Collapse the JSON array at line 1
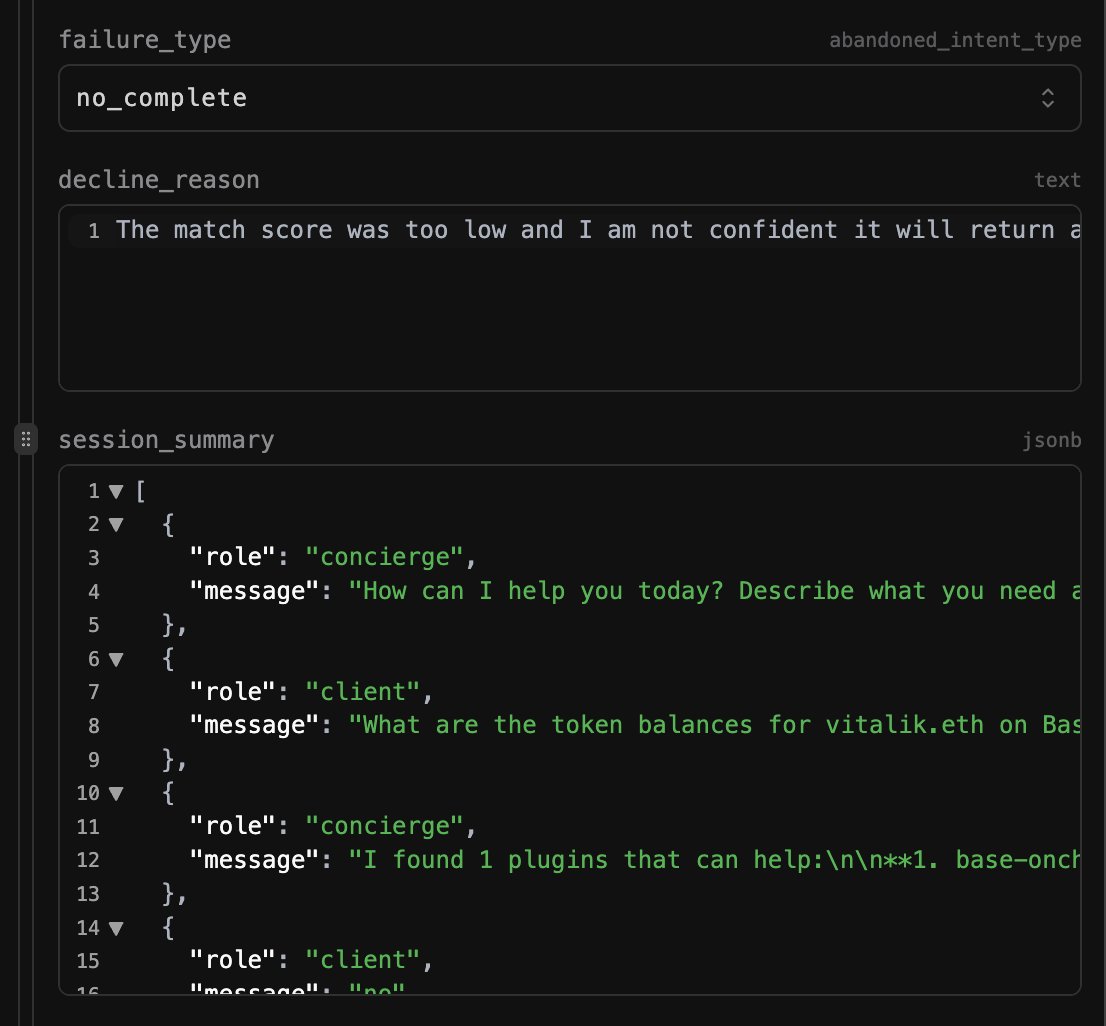 (x=116, y=491)
